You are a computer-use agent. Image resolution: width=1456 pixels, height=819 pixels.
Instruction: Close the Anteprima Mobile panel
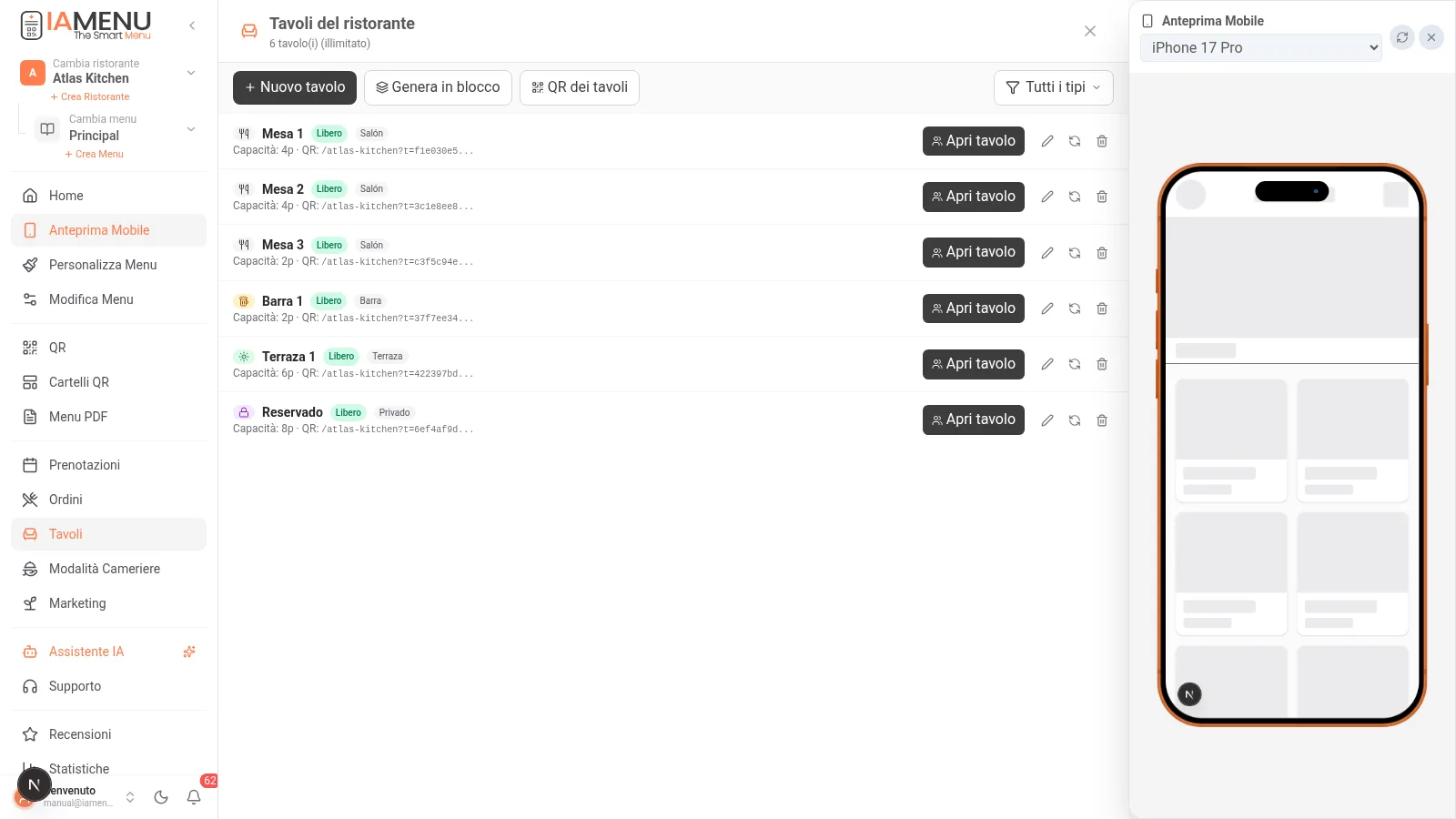1431,37
